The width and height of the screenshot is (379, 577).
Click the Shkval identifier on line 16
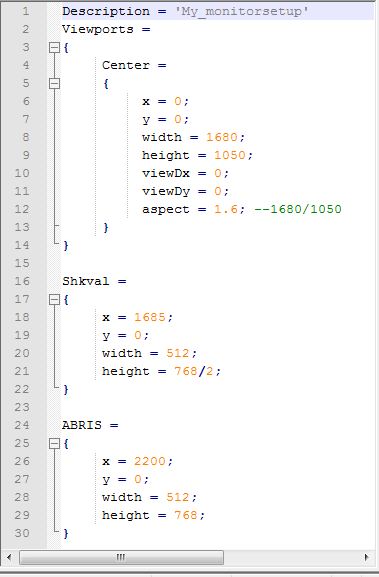click(86, 281)
